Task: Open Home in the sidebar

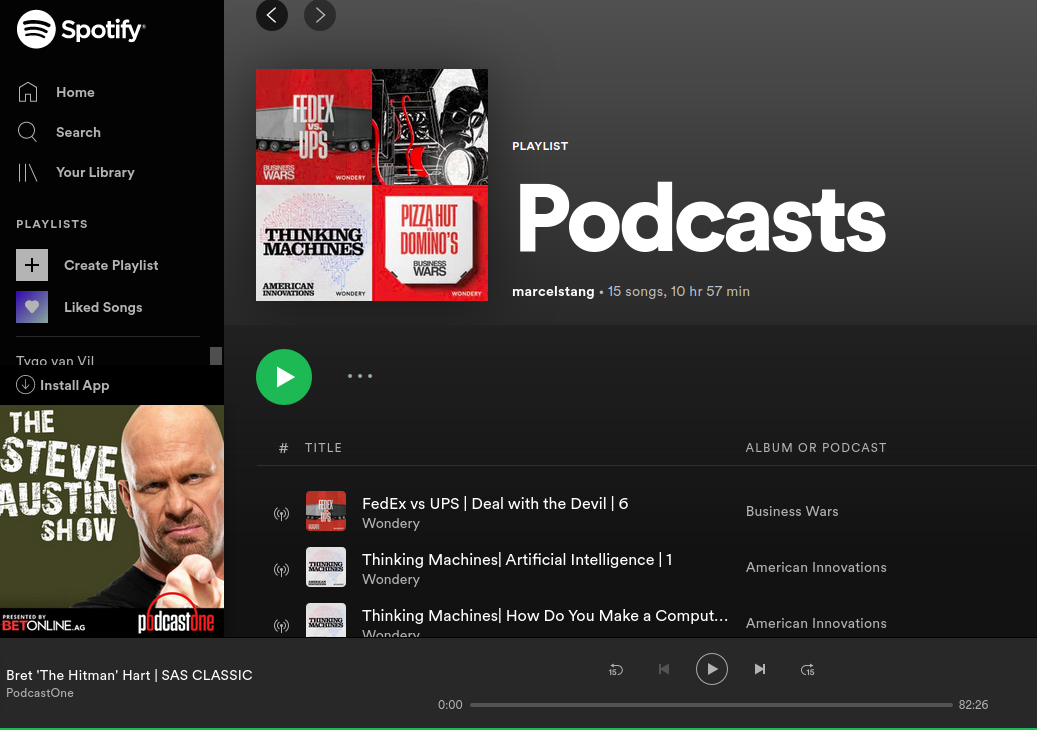Action: point(75,92)
